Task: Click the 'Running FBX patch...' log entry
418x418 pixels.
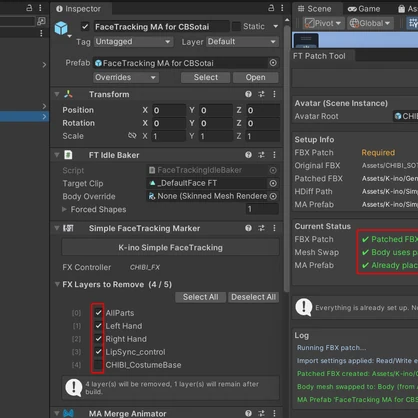Action: pyautogui.click(x=331, y=348)
